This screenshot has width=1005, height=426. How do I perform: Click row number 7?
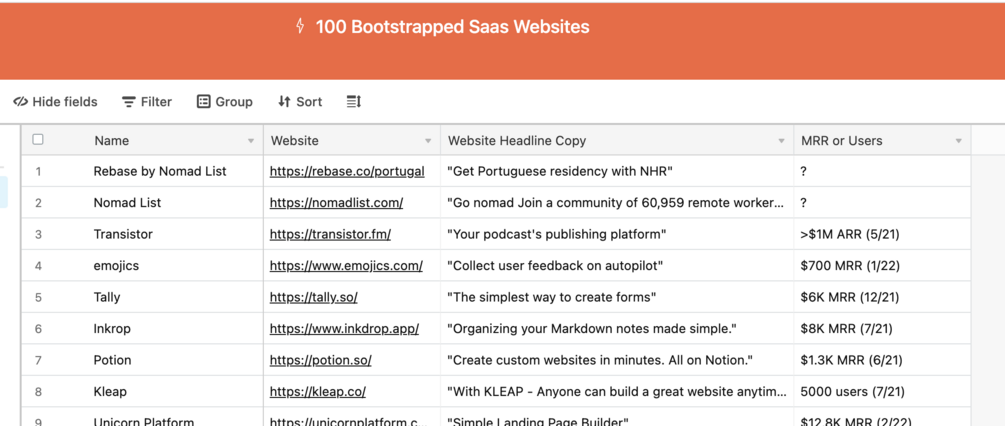coord(38,360)
